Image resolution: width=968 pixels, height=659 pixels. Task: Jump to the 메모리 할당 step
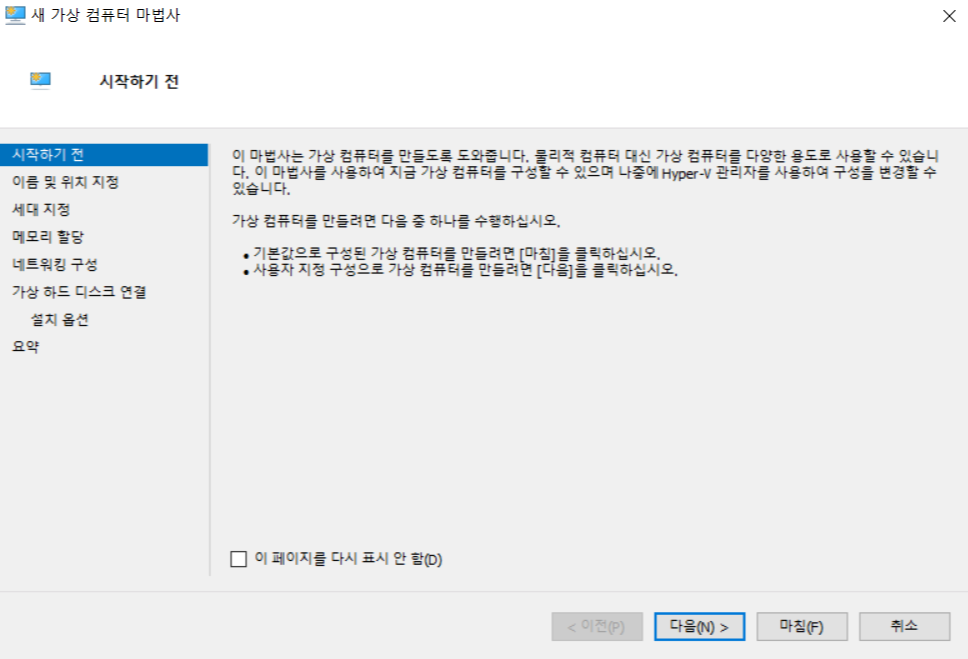tap(48, 237)
